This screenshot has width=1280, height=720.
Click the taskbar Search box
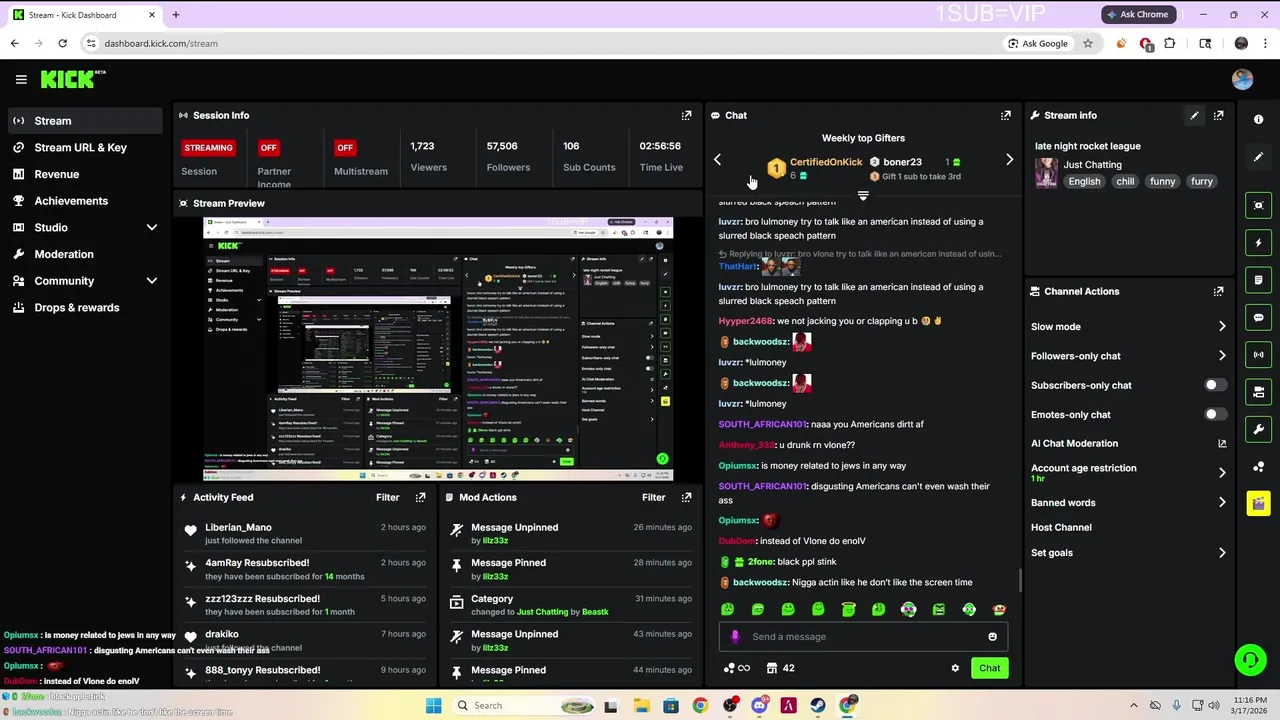[524, 705]
